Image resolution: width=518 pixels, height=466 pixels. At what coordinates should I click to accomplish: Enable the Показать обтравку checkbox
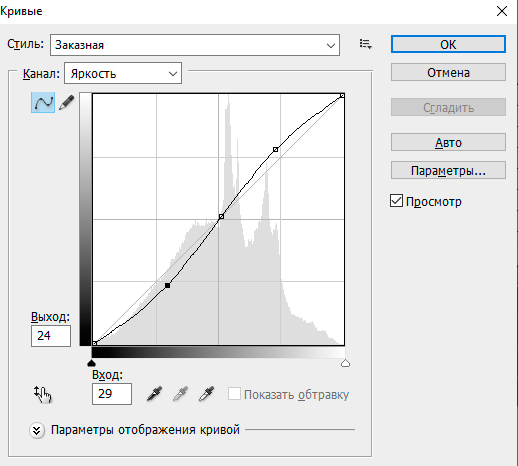coord(234,394)
